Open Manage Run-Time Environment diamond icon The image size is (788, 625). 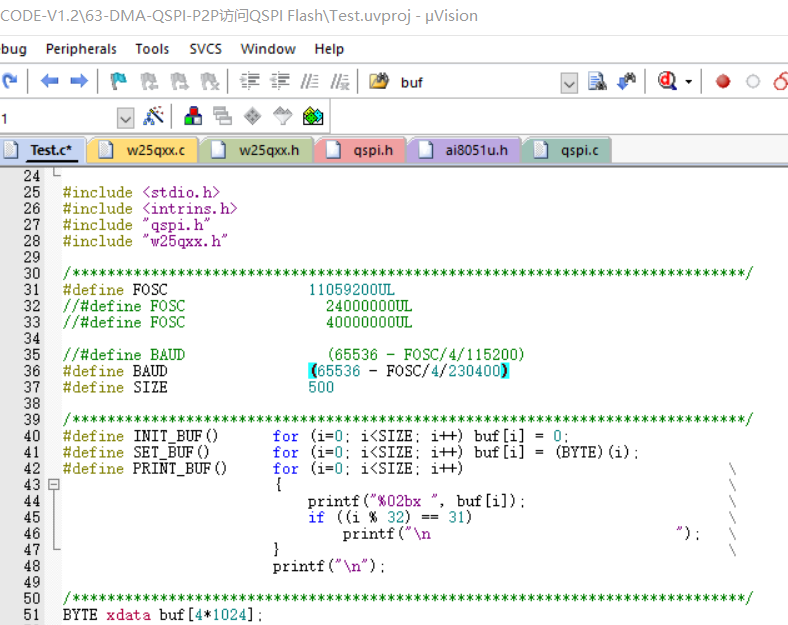[252, 116]
